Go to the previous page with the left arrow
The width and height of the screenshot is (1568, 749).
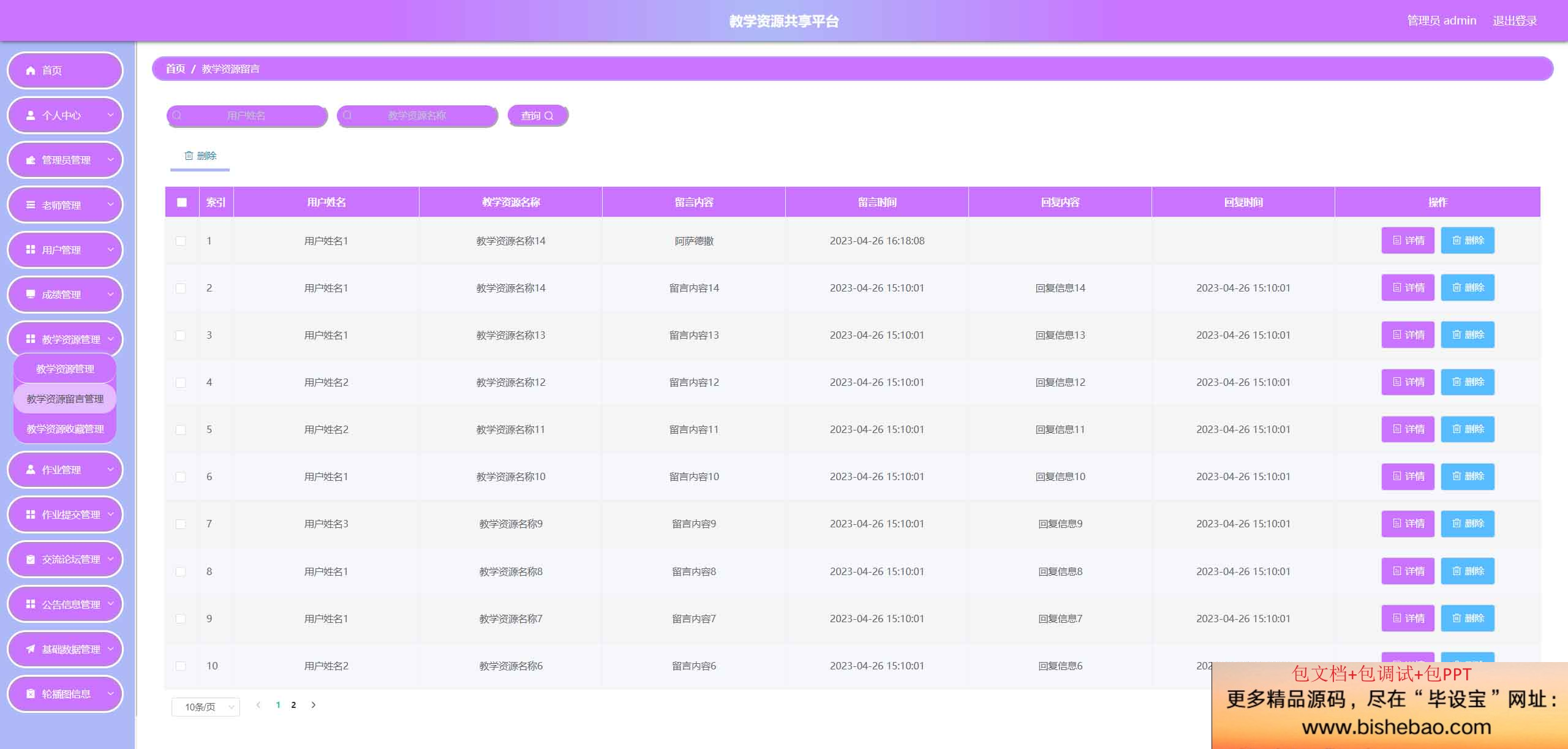pos(258,705)
